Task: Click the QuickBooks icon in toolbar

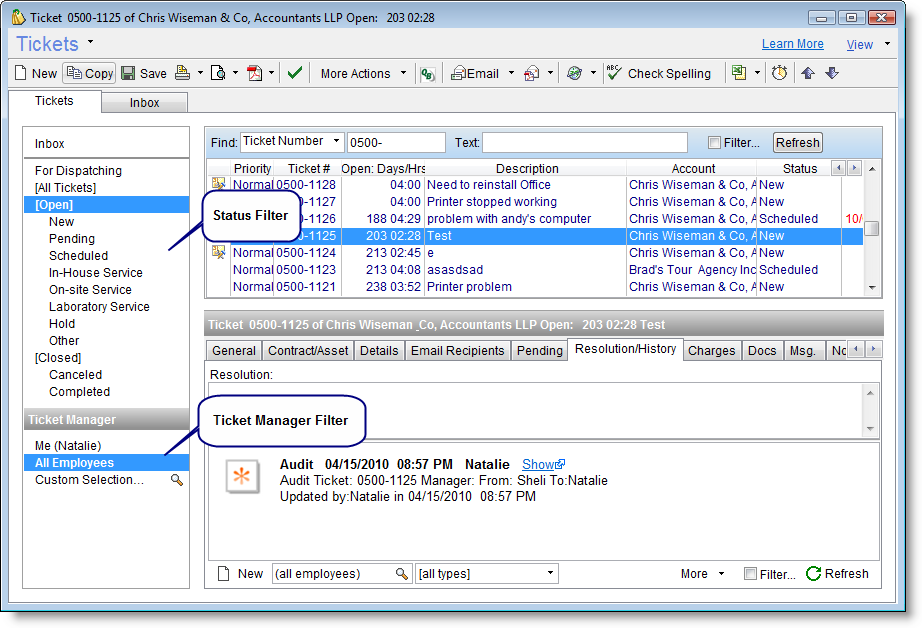Action: pos(427,73)
